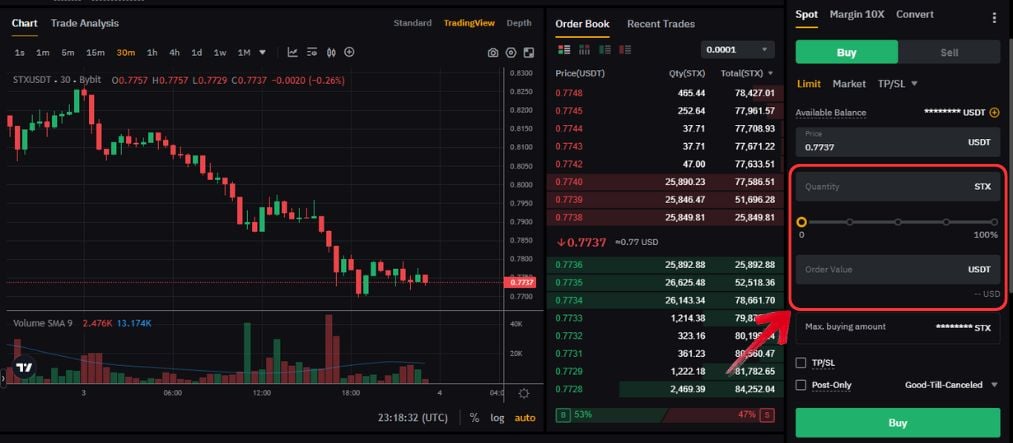
Task: Select the 1d timeframe
Action: [x=197, y=52]
